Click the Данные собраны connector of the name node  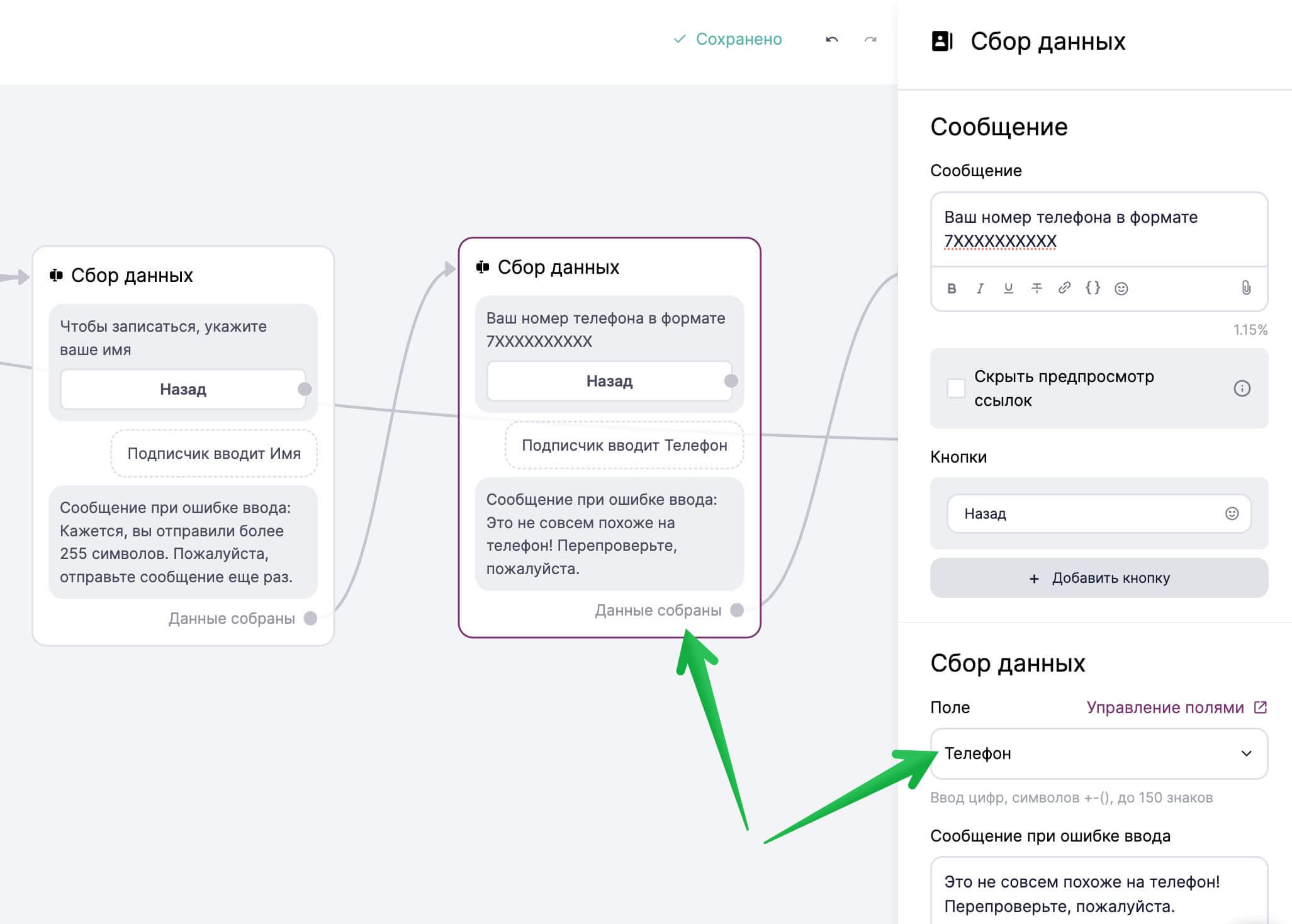click(310, 618)
